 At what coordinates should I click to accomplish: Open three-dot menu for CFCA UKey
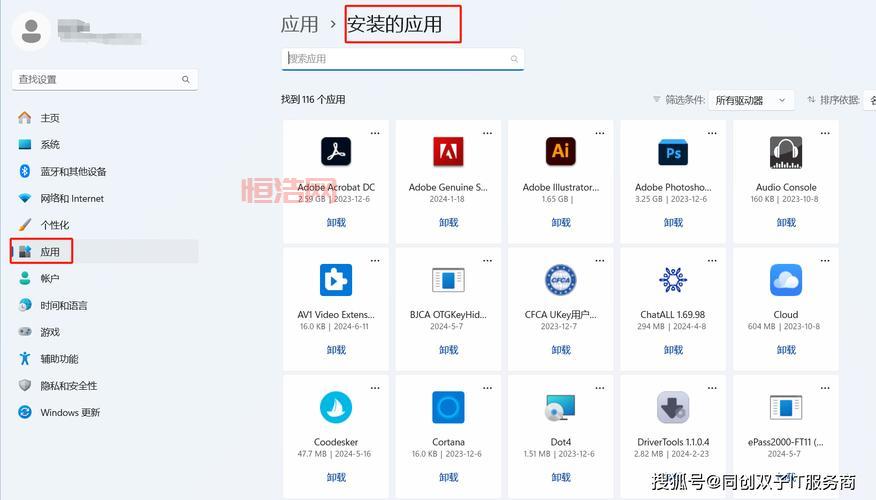600,260
